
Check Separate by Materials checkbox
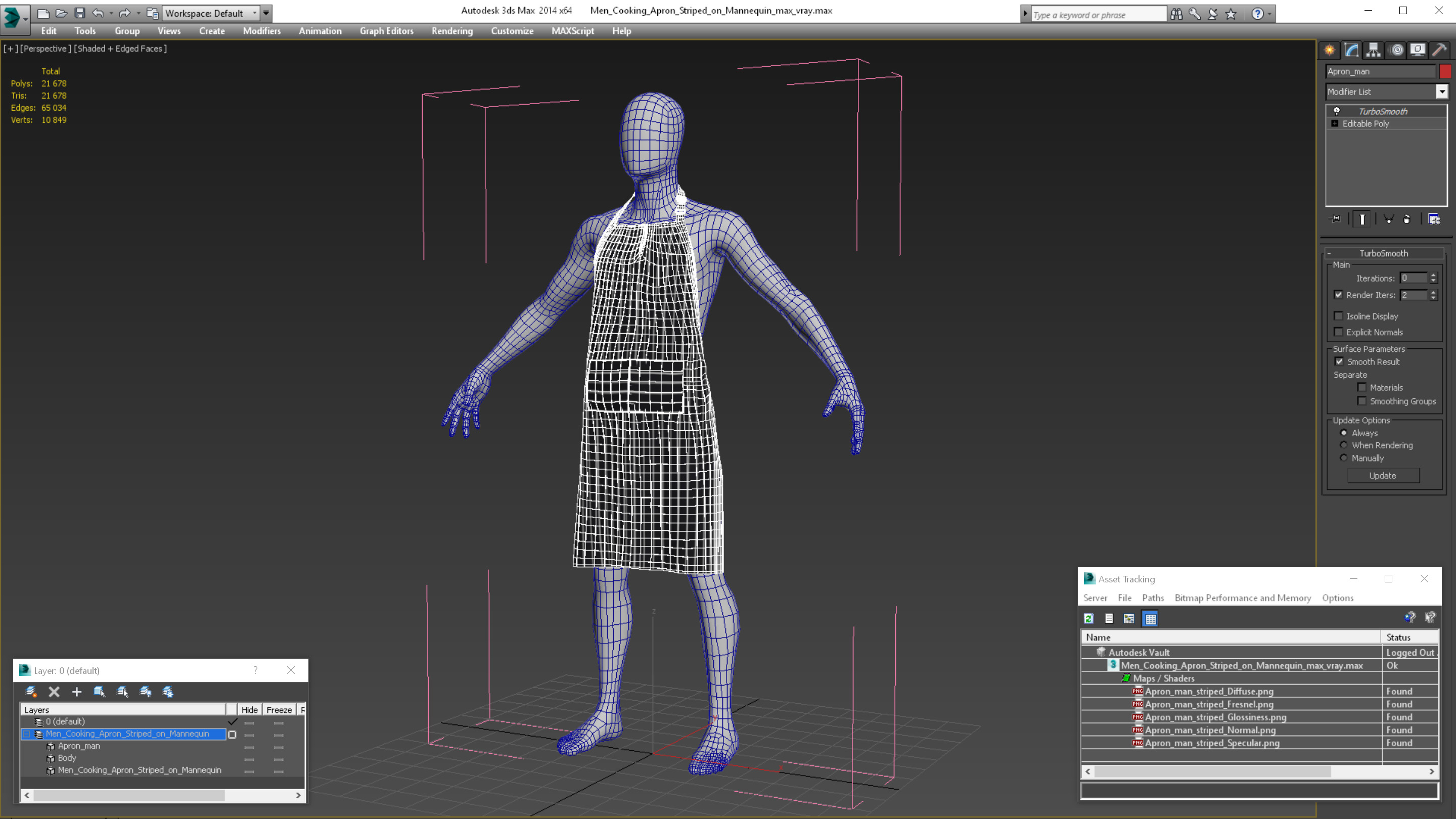(x=1361, y=387)
